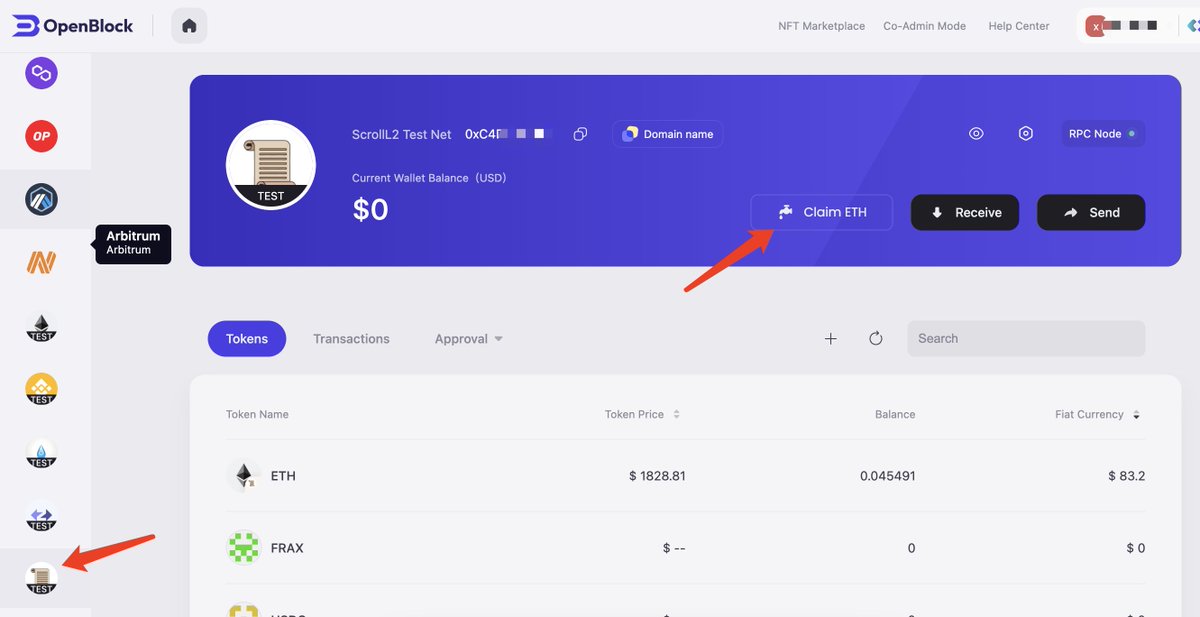The width and height of the screenshot is (1200, 617).
Task: Select the ETH token row
Action: point(686,476)
